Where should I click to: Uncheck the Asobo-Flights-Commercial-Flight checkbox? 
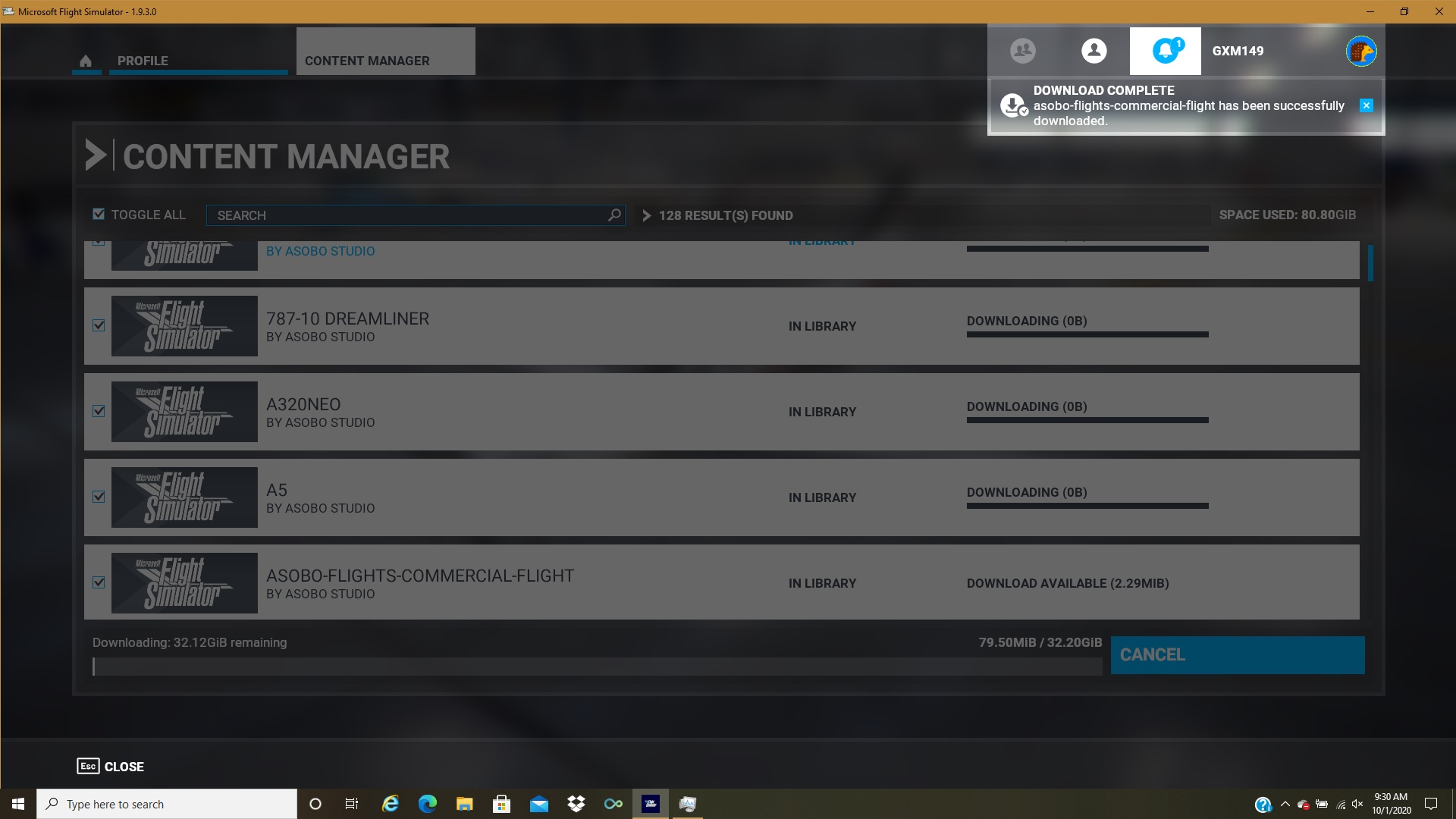click(99, 582)
